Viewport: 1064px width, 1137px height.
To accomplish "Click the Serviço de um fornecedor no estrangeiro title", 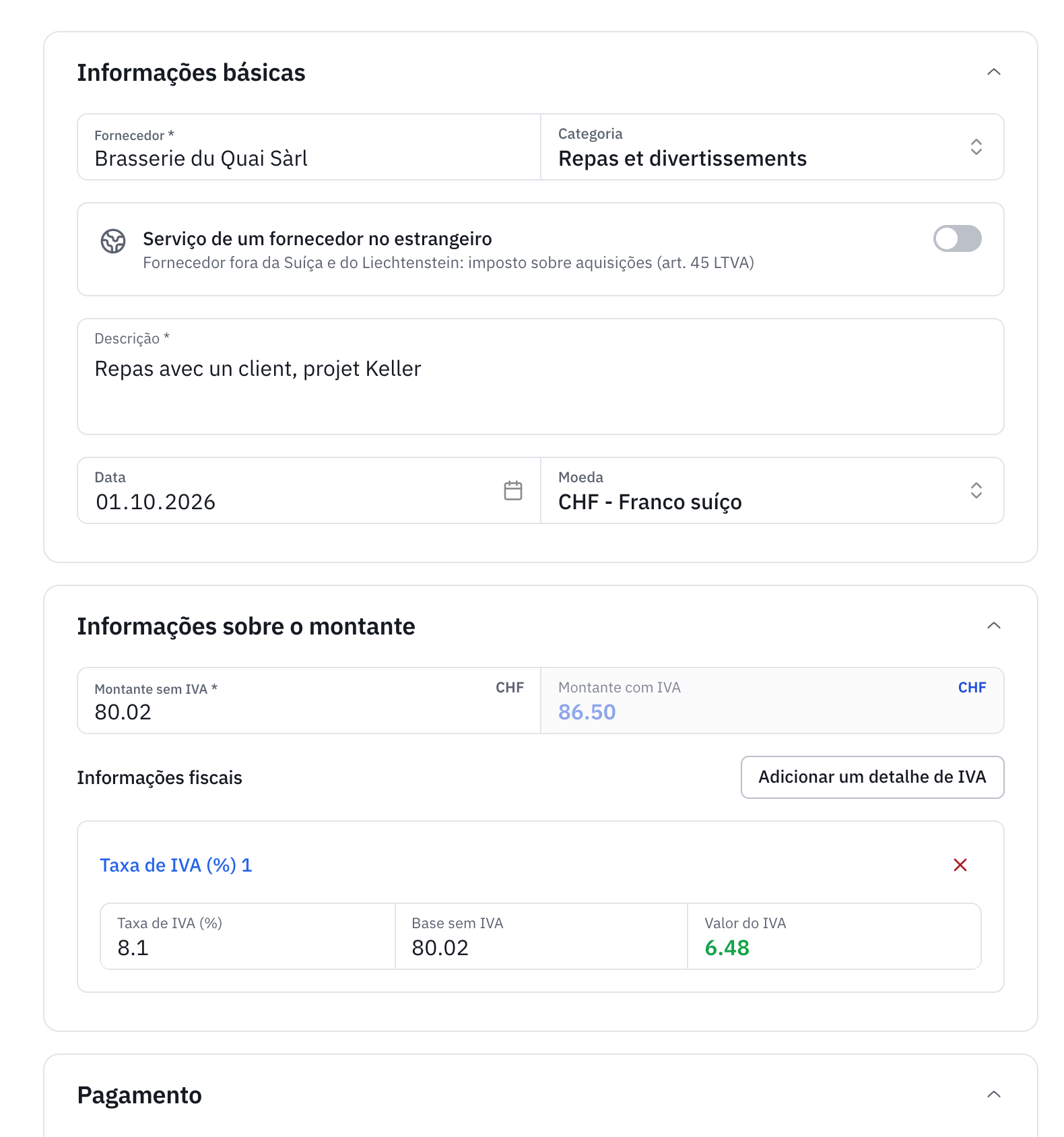I will pyautogui.click(x=317, y=238).
